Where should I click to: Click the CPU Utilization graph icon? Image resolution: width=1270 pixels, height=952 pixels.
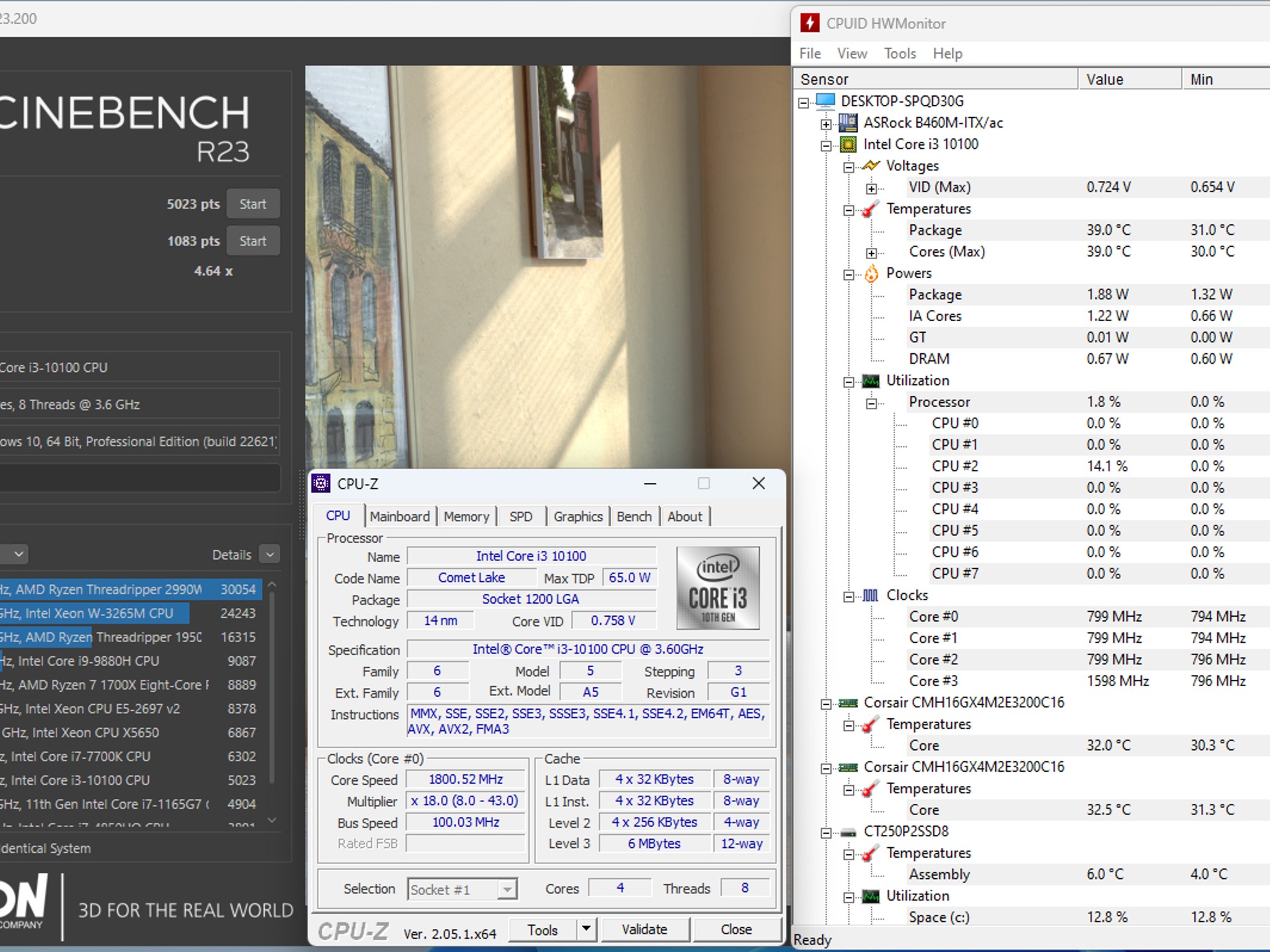pos(871,381)
